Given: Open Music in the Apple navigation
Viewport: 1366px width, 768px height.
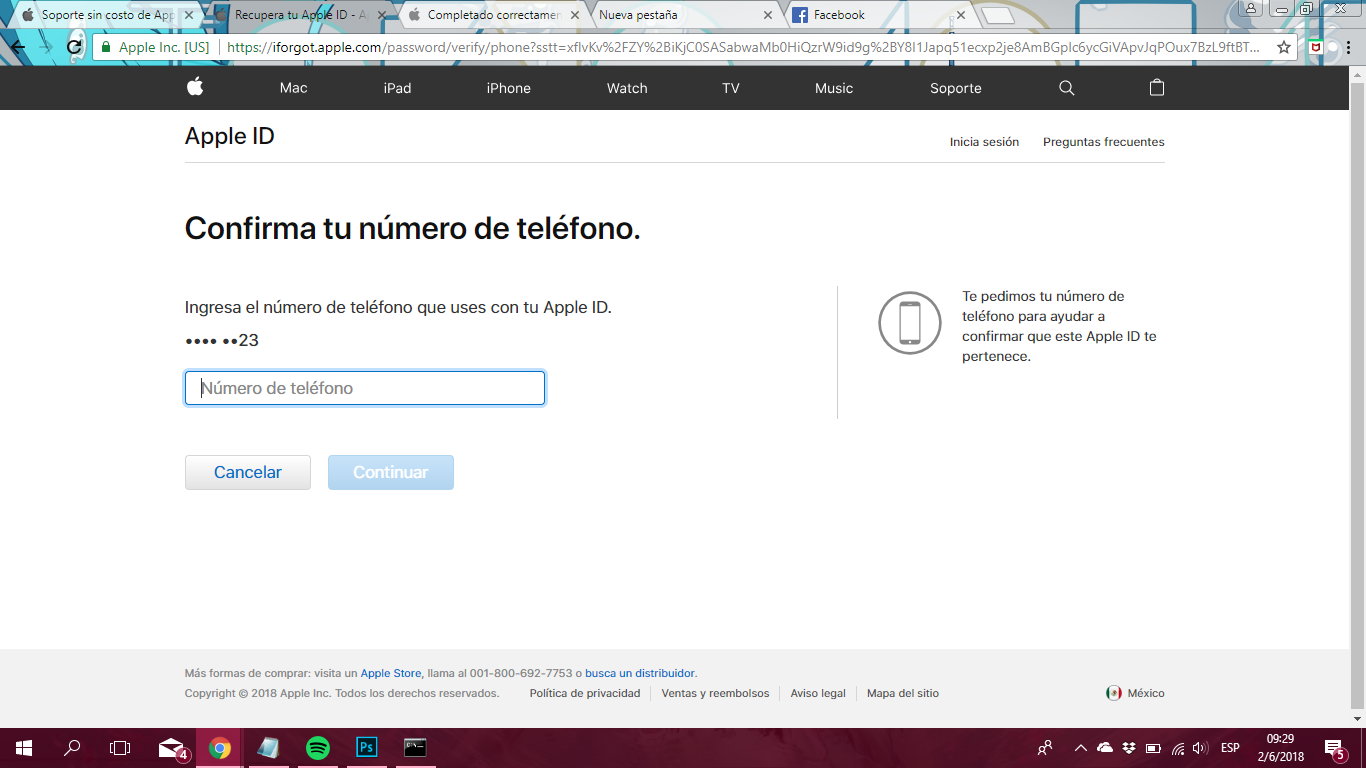Looking at the screenshot, I should click(x=834, y=88).
